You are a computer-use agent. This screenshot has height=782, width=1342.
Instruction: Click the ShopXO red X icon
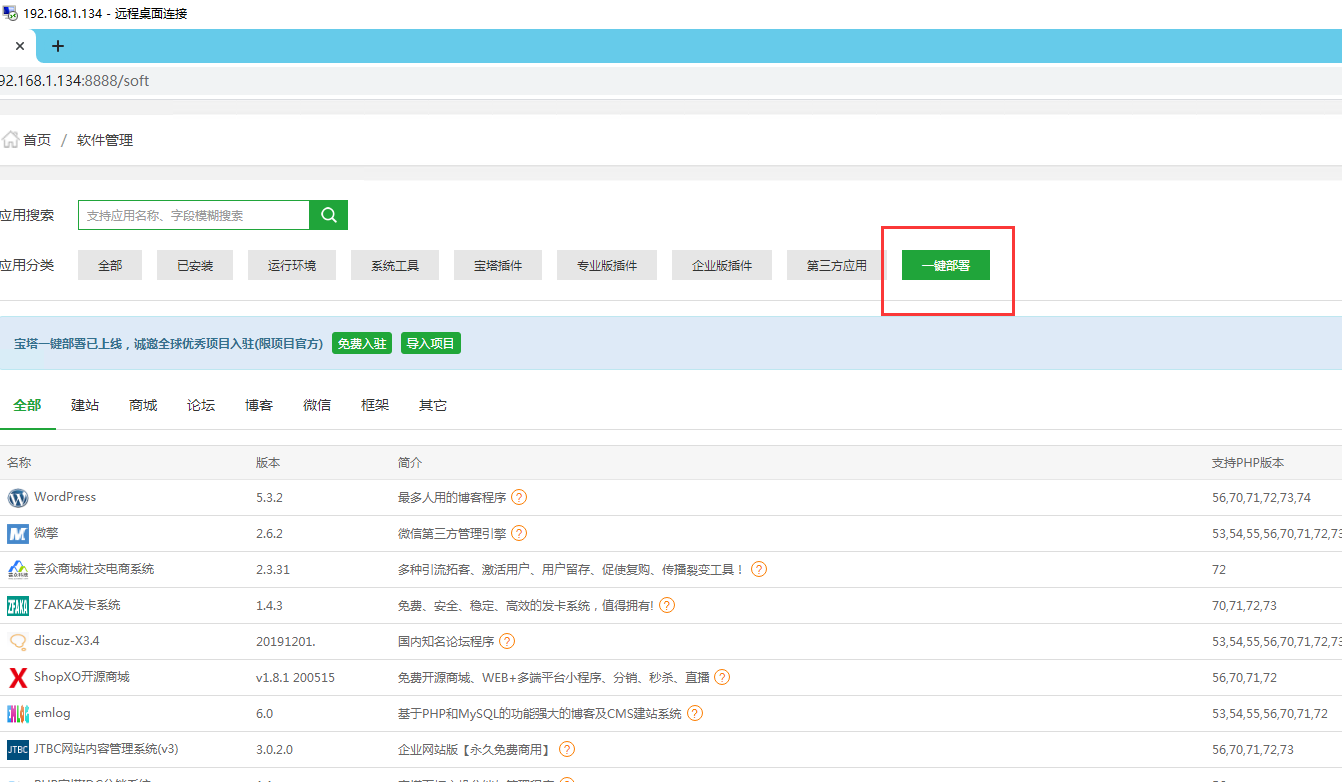point(18,678)
